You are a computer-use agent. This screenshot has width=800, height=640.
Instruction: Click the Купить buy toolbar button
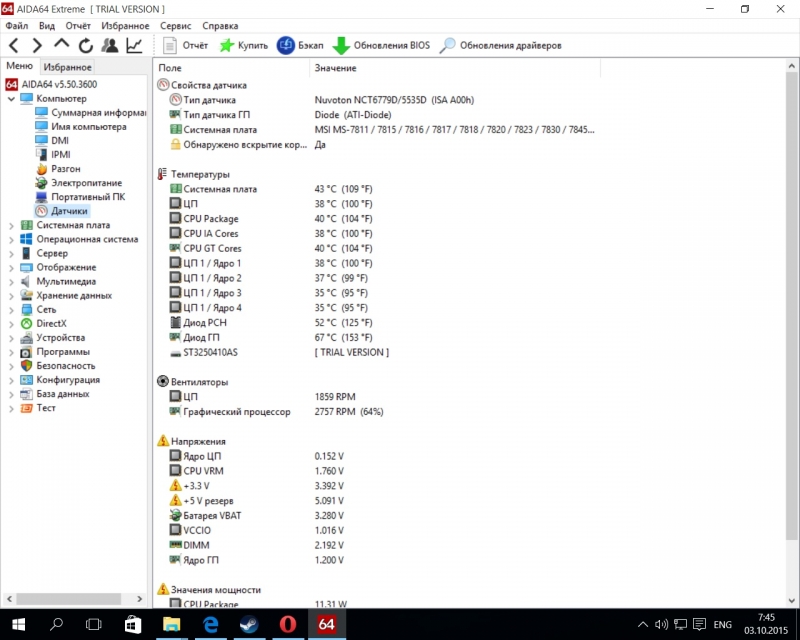pos(243,45)
